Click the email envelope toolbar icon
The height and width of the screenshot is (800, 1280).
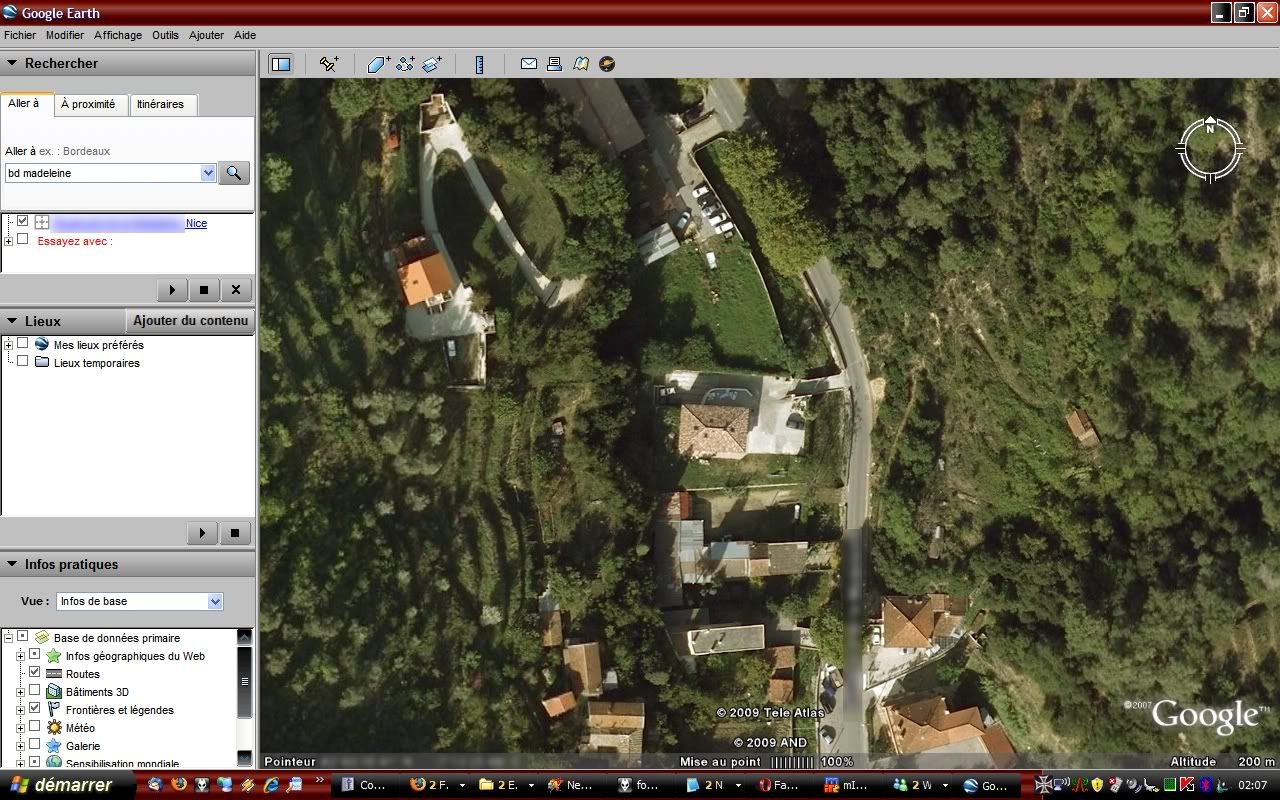(x=529, y=64)
